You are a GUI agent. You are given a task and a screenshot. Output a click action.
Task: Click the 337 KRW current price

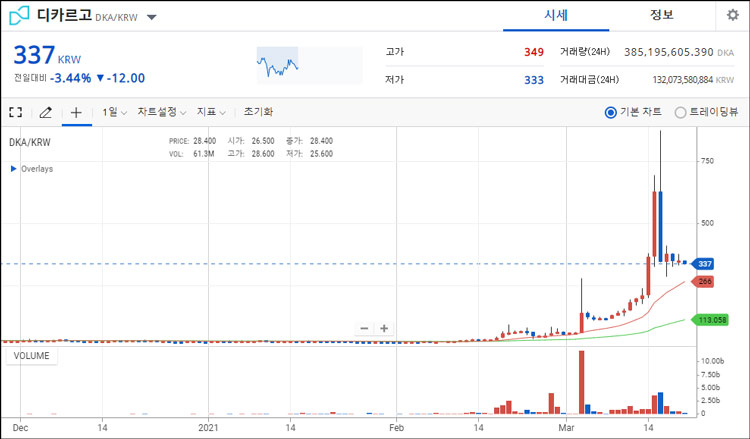[x=47, y=55]
